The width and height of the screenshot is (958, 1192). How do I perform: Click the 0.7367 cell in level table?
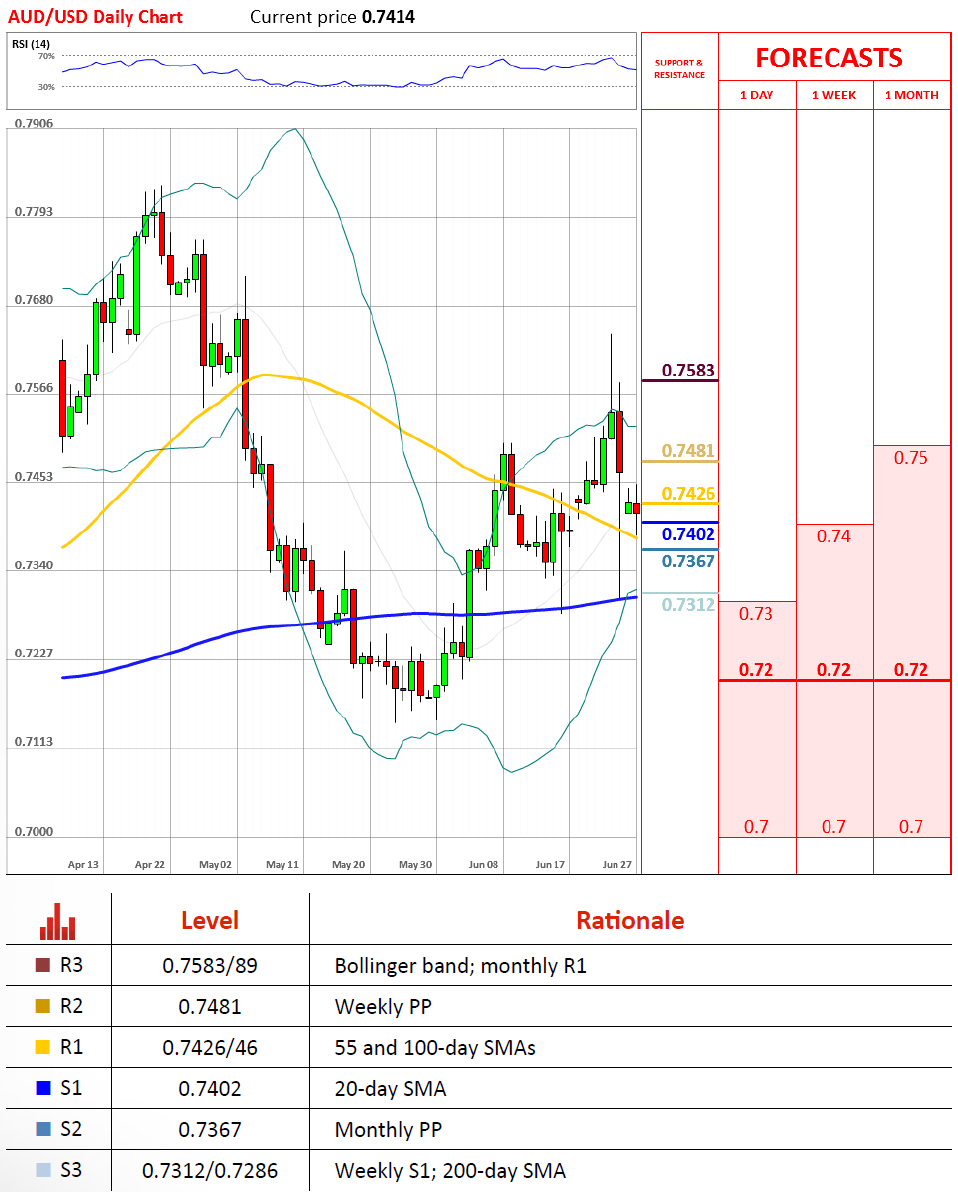210,1130
